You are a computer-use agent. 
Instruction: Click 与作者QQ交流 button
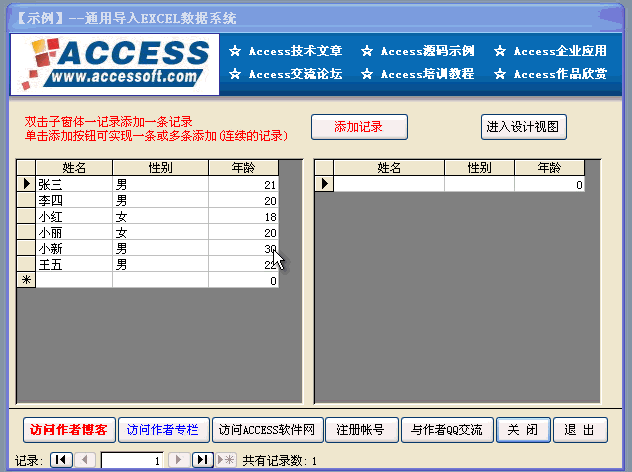pyautogui.click(x=447, y=430)
